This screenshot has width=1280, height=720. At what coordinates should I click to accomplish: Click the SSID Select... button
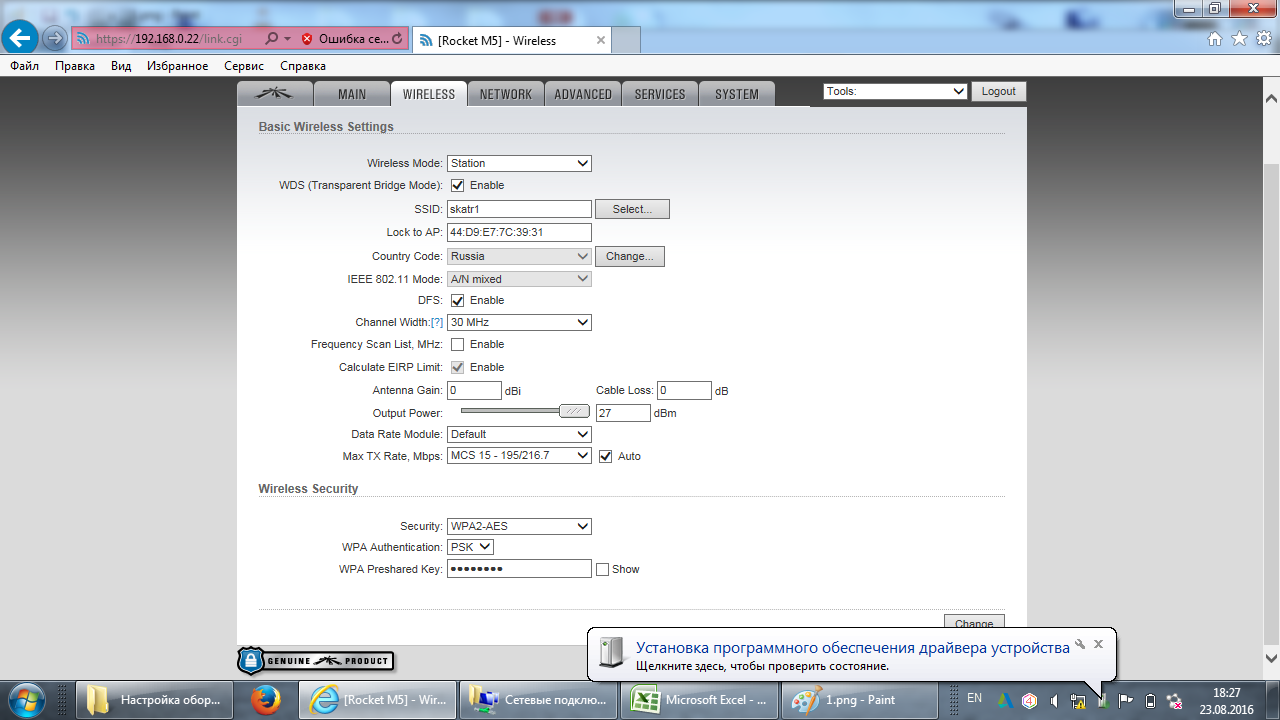pos(632,209)
